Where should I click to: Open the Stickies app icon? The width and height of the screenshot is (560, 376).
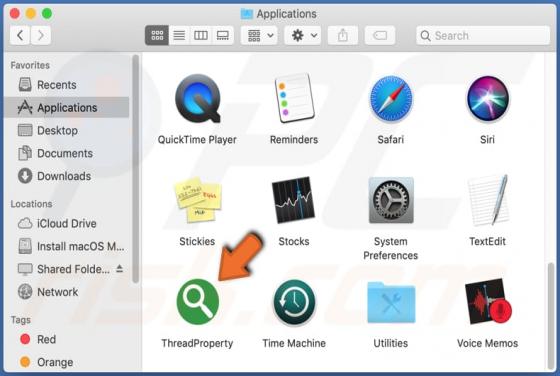click(x=198, y=200)
